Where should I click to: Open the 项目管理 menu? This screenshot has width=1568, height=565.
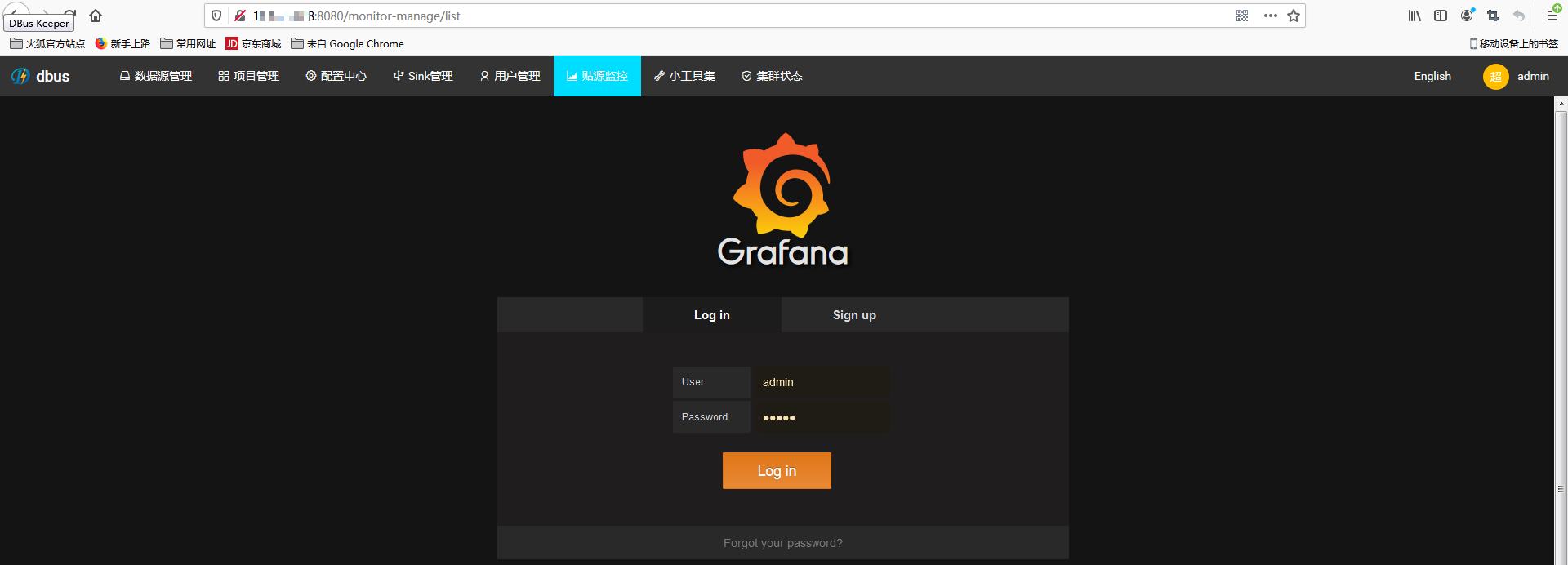click(x=249, y=76)
